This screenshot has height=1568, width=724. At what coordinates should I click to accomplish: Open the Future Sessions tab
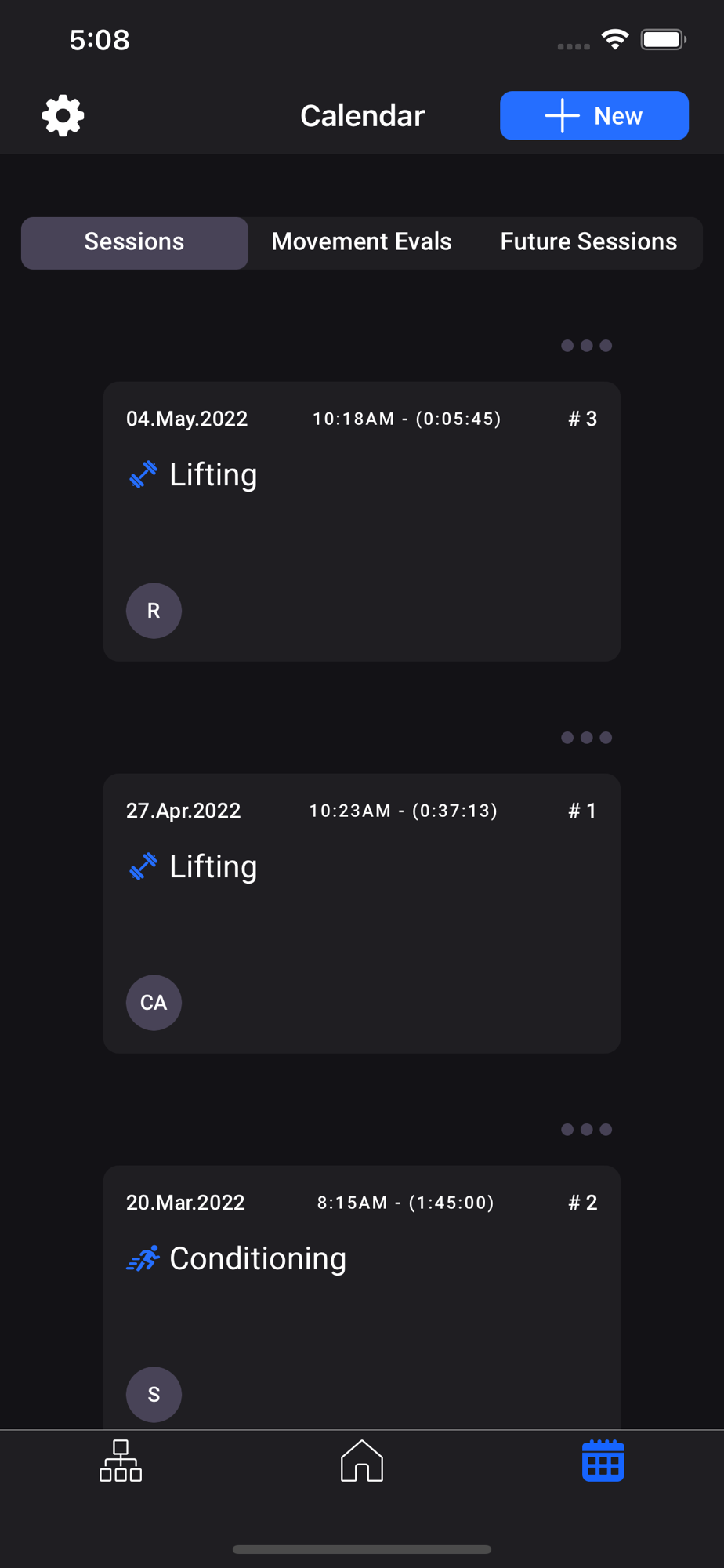tap(588, 242)
